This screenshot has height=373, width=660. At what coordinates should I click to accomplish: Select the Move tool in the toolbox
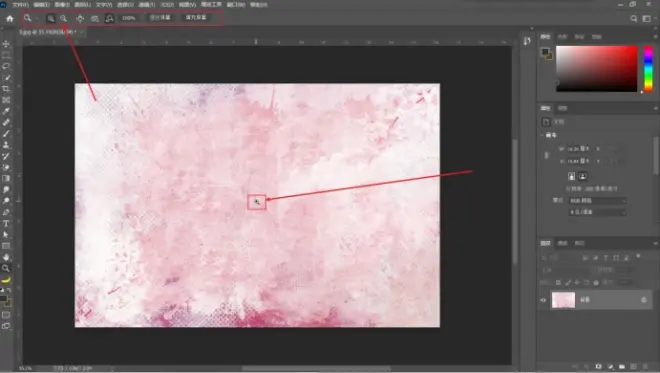(6, 44)
